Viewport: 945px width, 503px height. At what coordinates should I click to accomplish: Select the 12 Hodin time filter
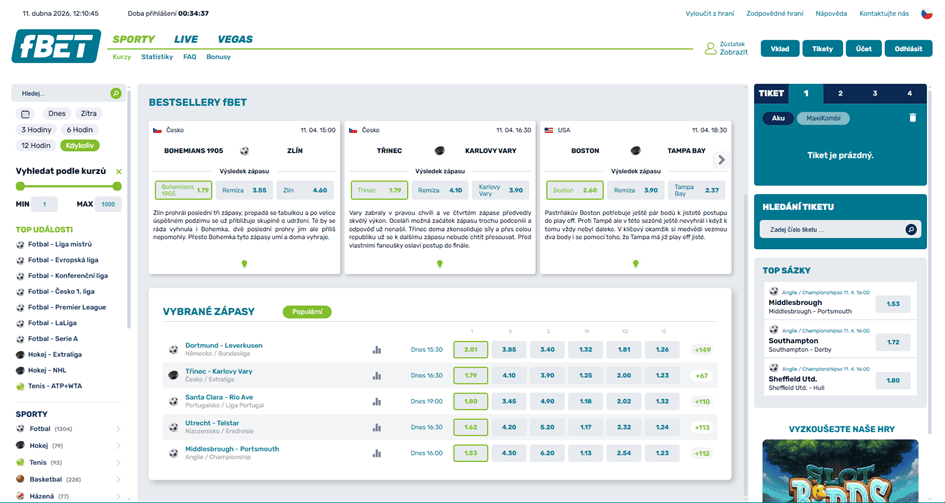[x=36, y=145]
